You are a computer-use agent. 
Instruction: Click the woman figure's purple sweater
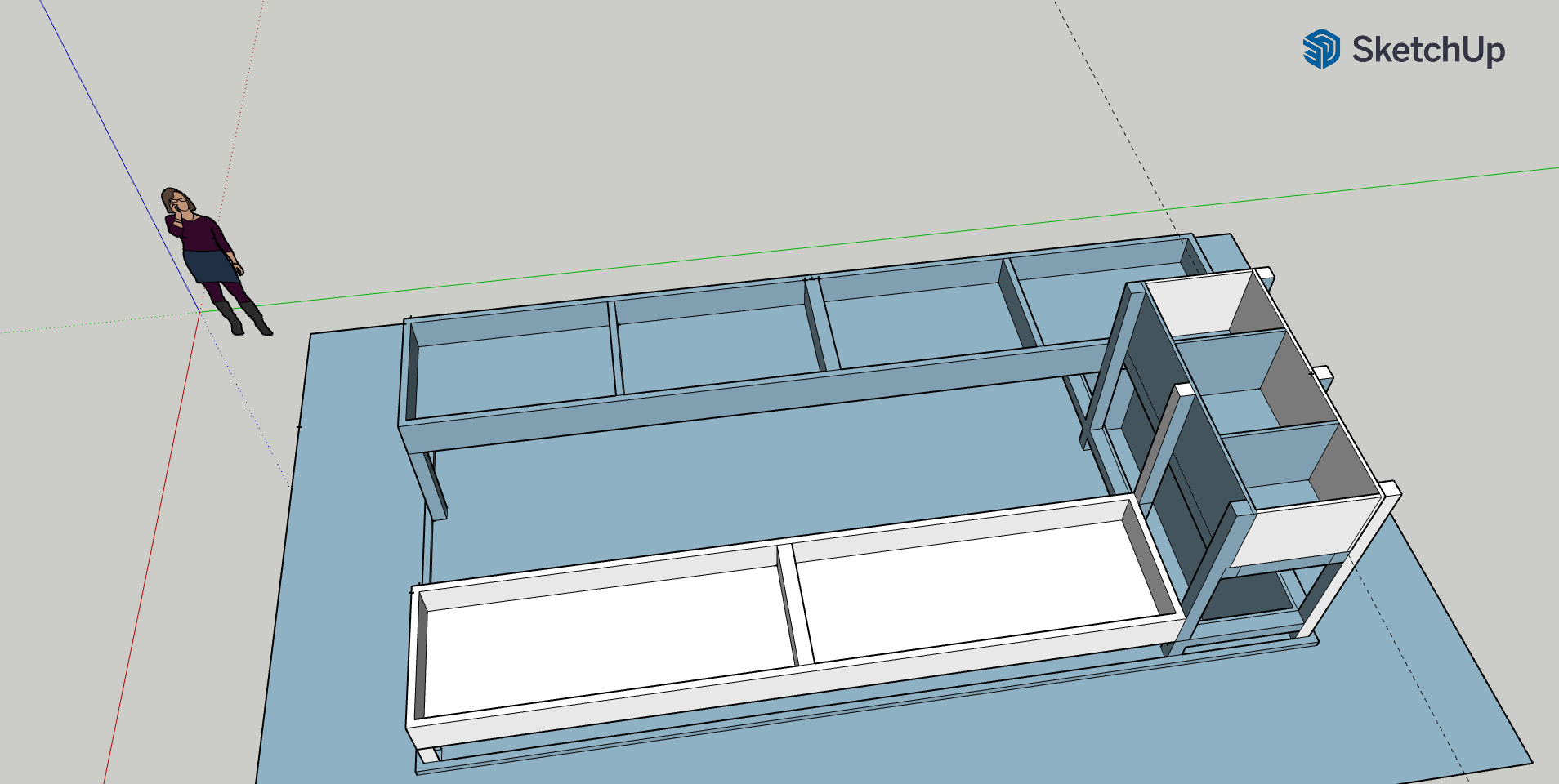pyautogui.click(x=200, y=234)
